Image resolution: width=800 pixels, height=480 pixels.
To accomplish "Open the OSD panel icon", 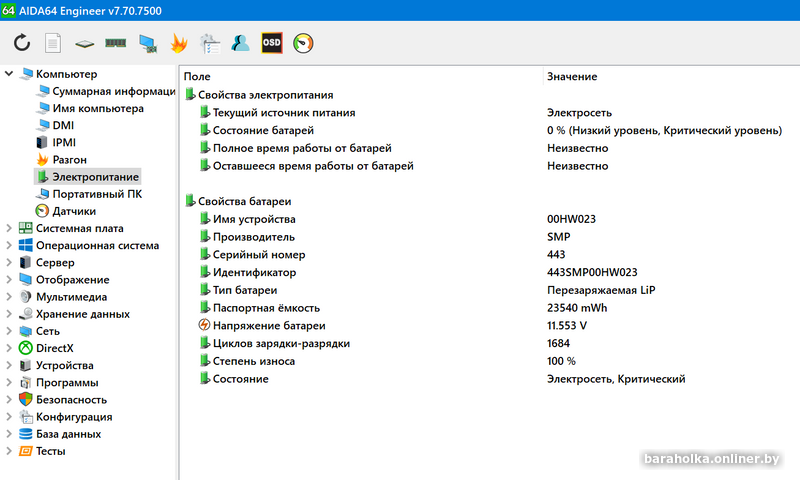I will [271, 43].
